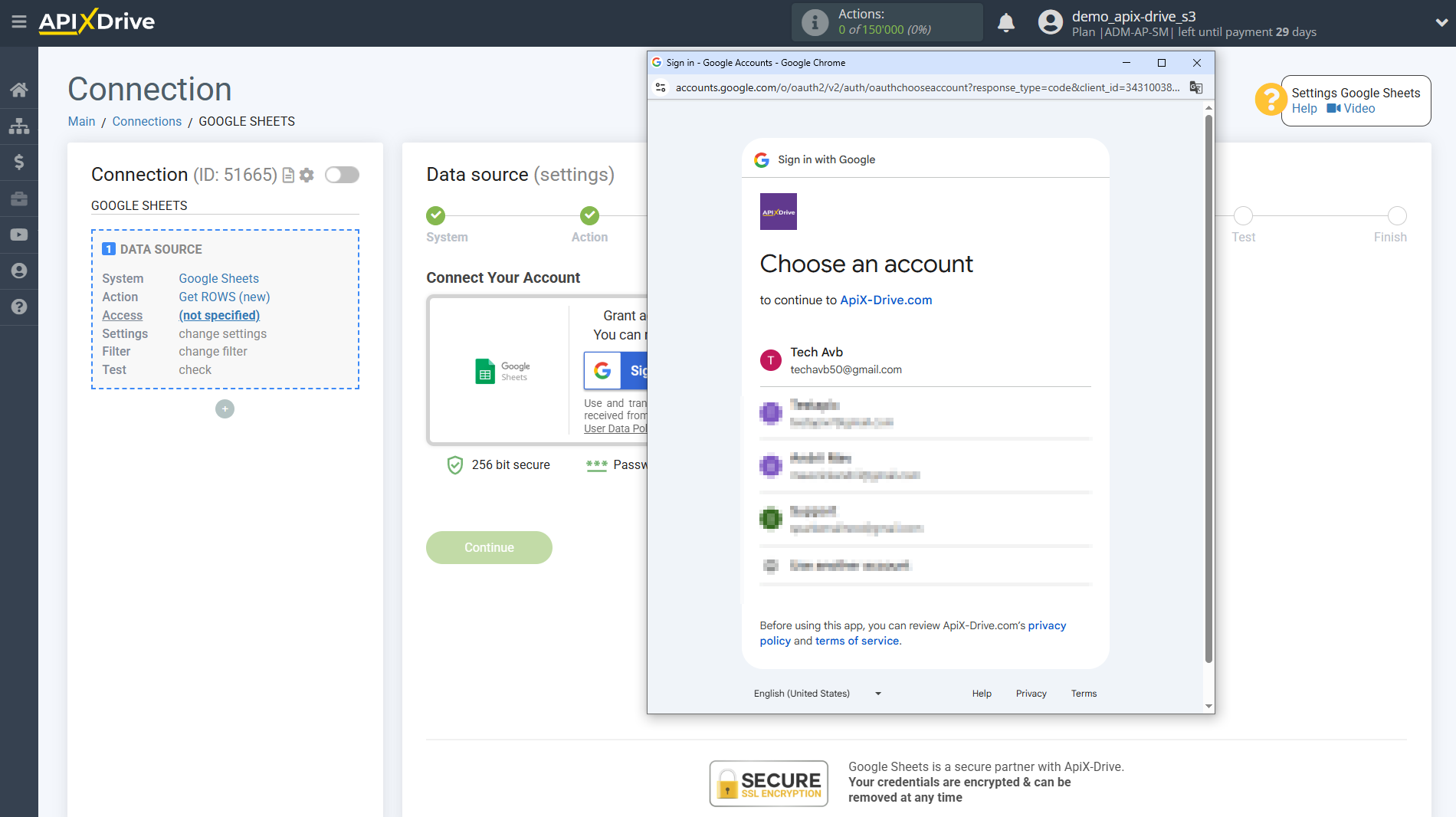Select the second blurred account in popup
The image size is (1456, 817).
pos(925,466)
